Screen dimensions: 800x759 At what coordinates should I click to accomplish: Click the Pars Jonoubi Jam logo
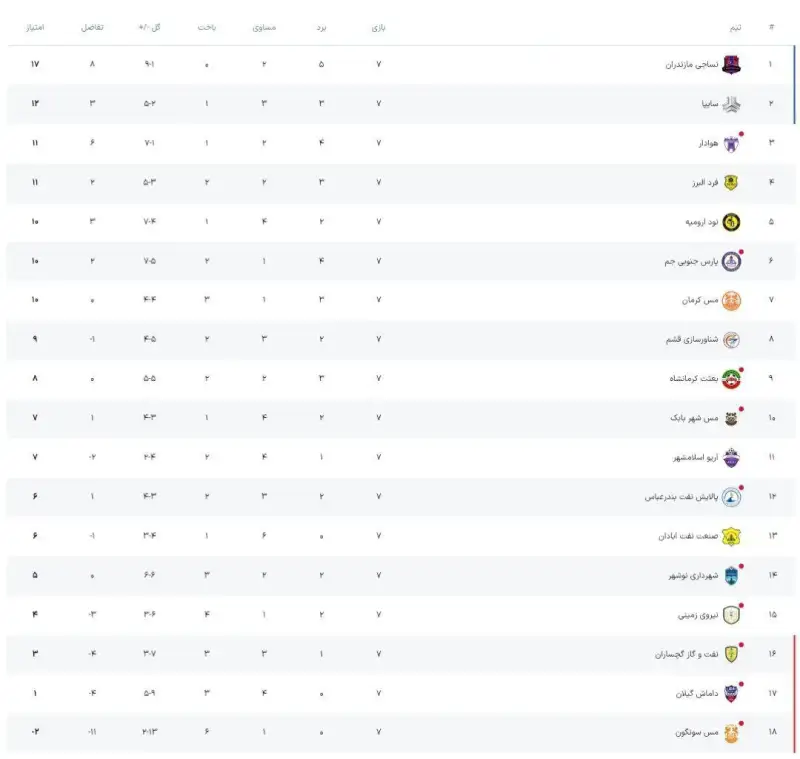click(x=732, y=261)
